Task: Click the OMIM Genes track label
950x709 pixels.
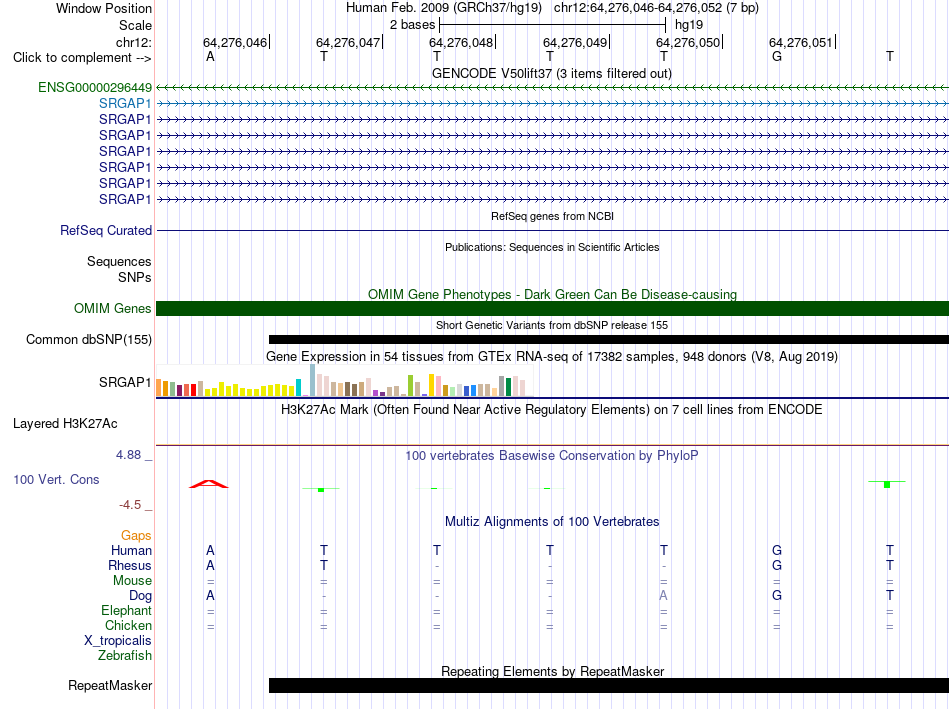Action: click(112, 308)
